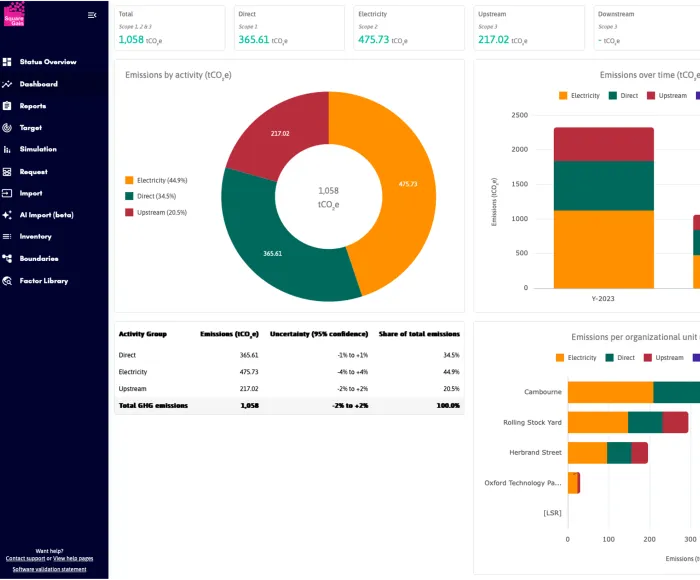Click View help pages link

(73, 559)
